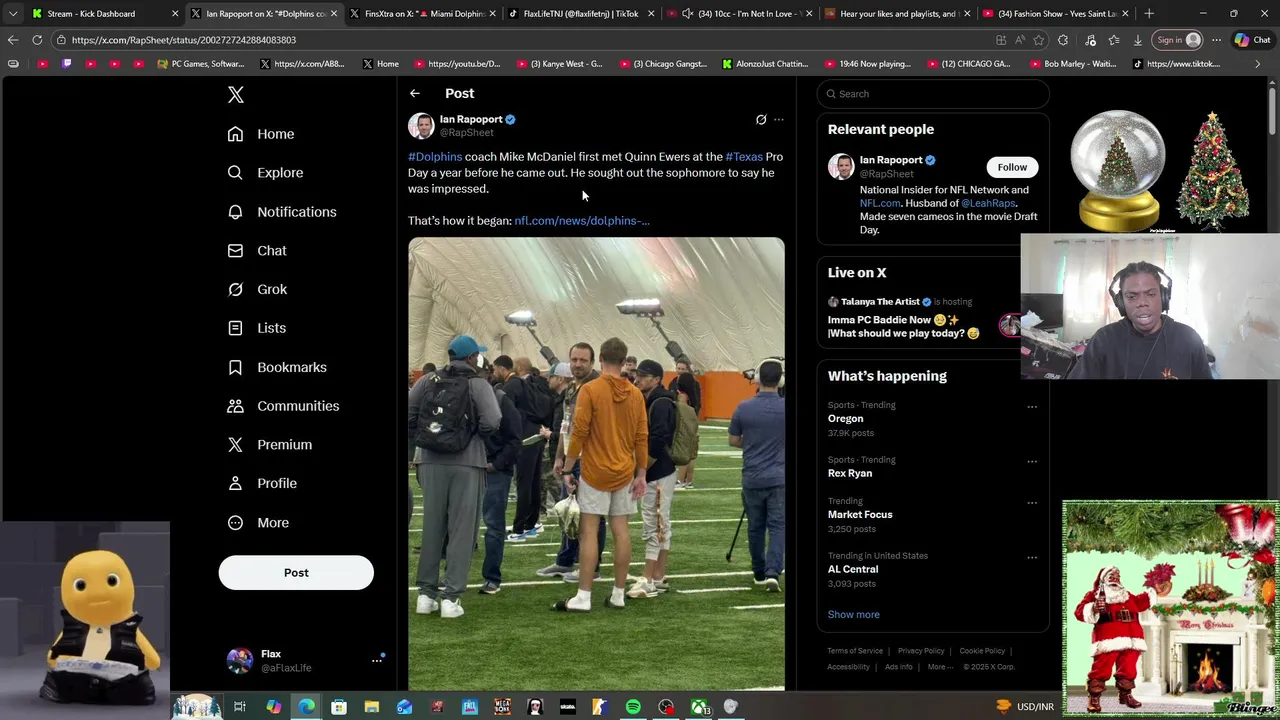This screenshot has width=1280, height=720.
Task: Open the Copilot Chat button in the browser
Action: pos(1253,40)
